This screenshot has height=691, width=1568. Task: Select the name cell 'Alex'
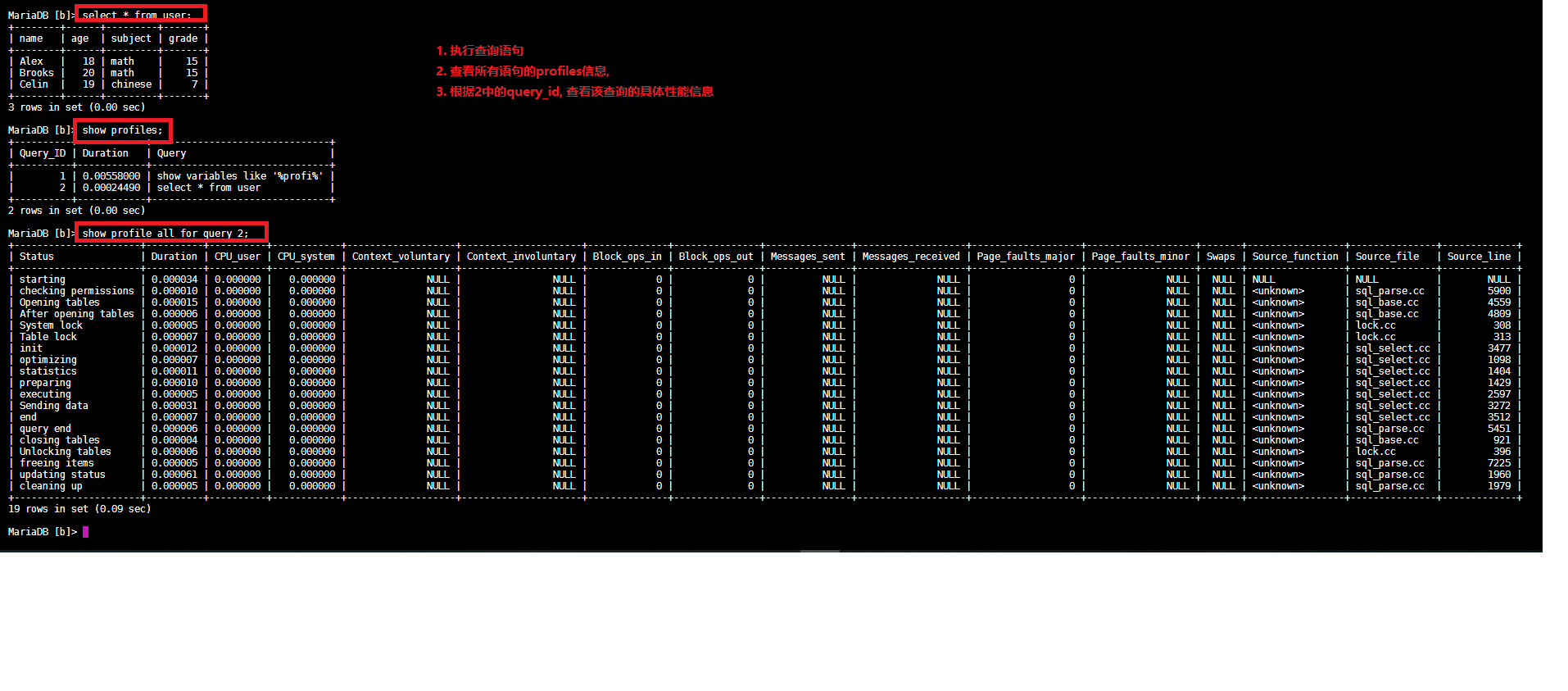pos(31,61)
